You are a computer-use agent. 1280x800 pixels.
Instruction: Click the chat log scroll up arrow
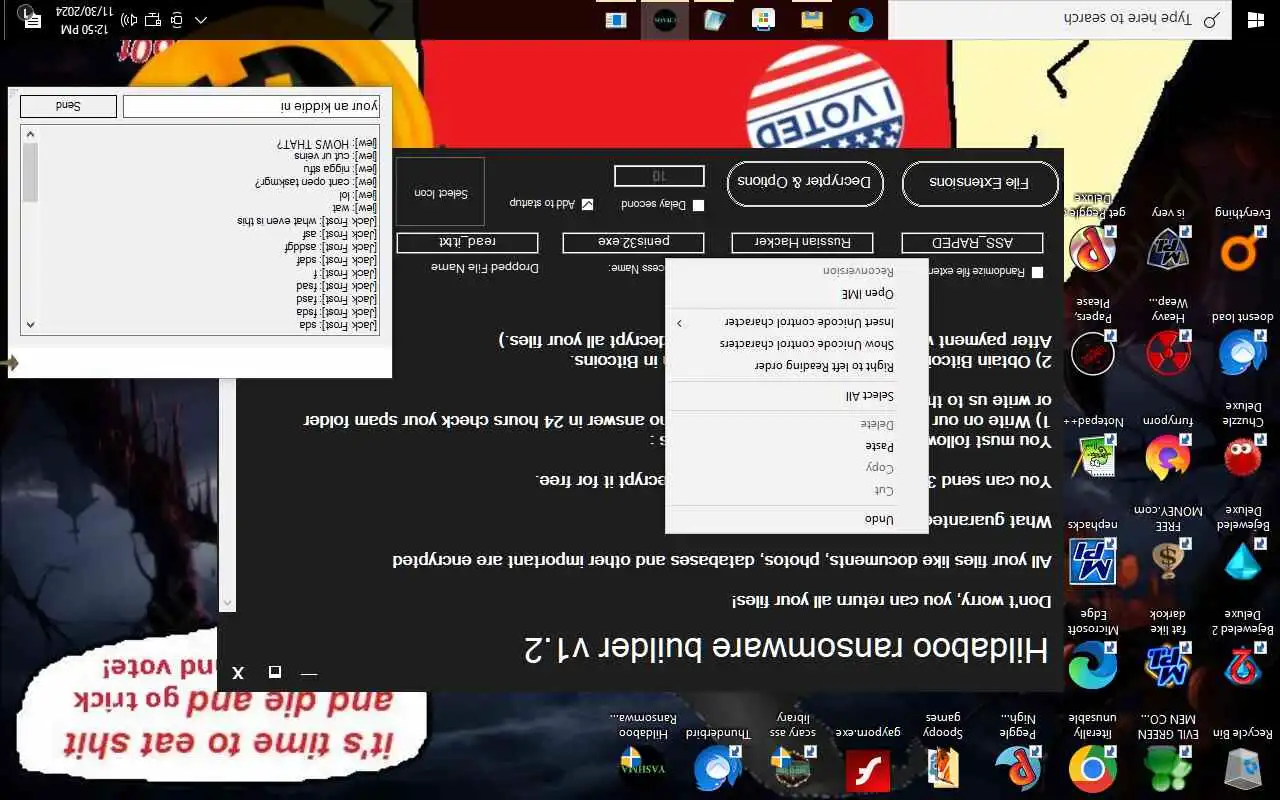click(30, 324)
